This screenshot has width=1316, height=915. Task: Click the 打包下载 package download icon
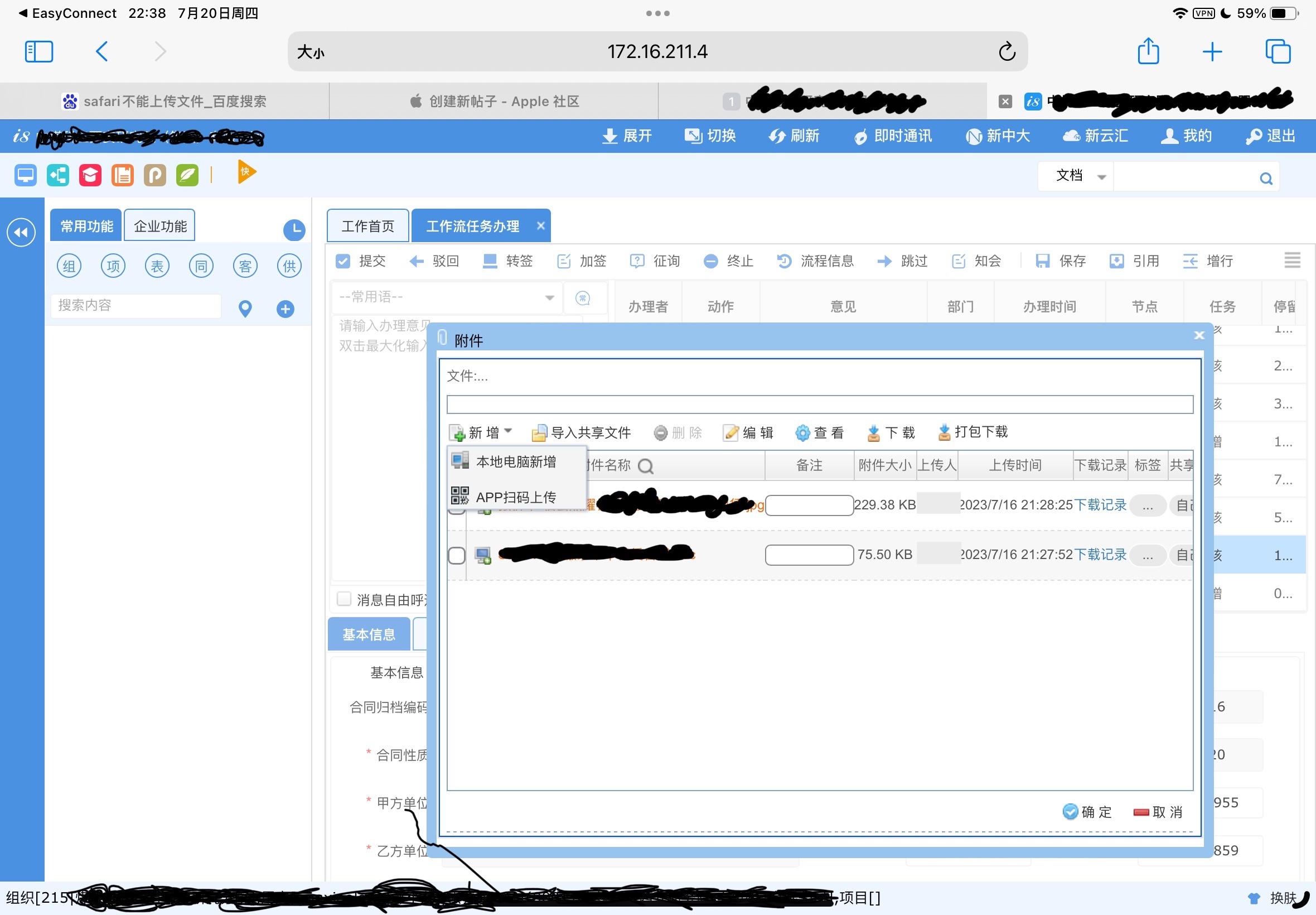point(944,432)
